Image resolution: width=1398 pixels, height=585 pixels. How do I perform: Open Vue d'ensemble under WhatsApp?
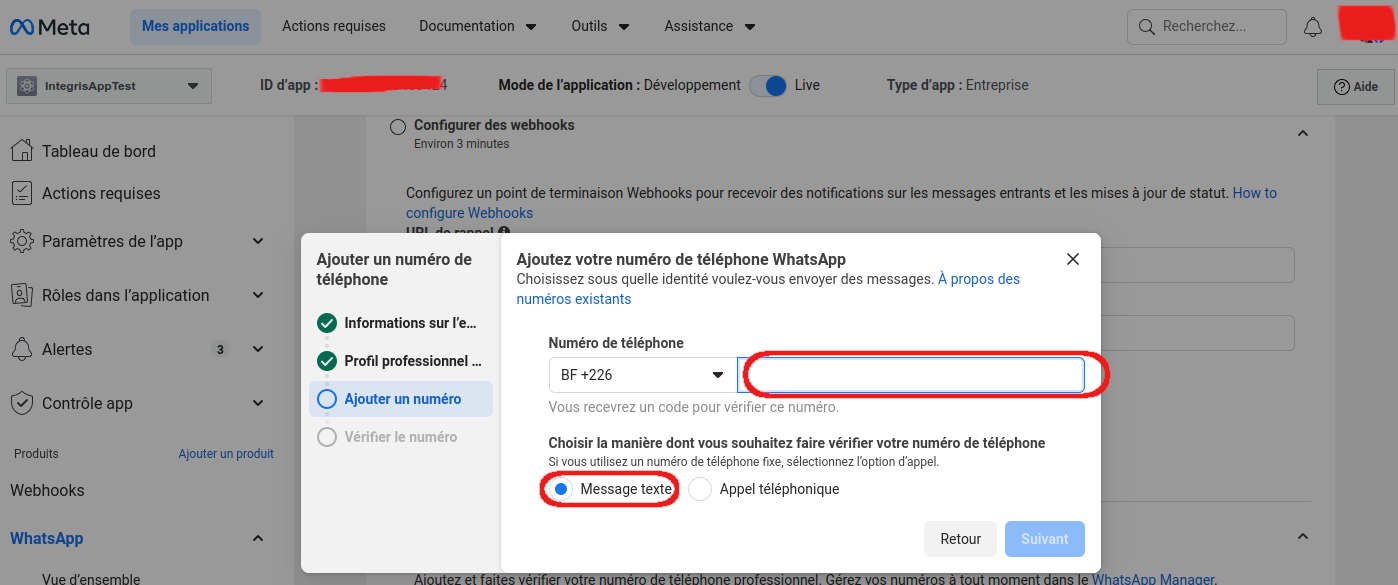[x=91, y=578]
